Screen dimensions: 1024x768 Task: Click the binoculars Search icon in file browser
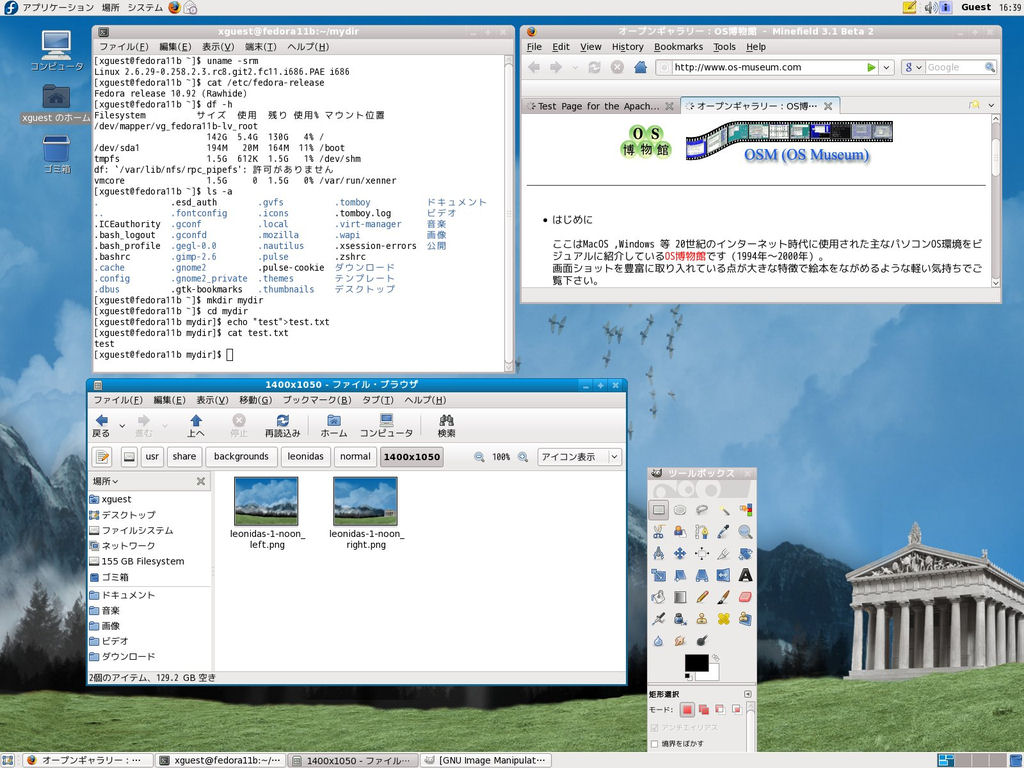(447, 425)
